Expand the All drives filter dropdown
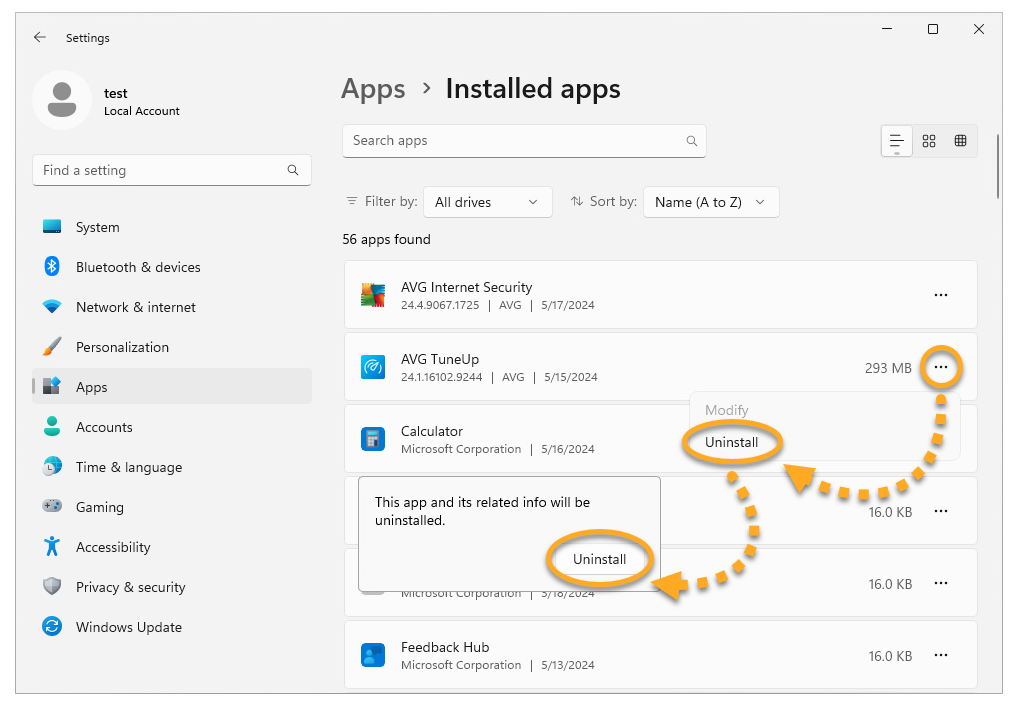Image resolution: width=1017 pixels, height=706 pixels. point(488,202)
